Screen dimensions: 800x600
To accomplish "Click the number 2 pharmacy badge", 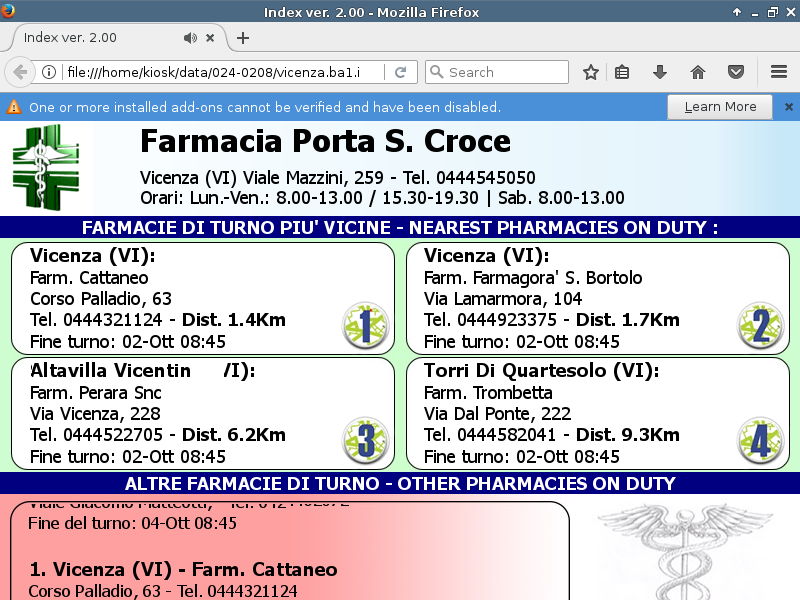I will [x=760, y=326].
